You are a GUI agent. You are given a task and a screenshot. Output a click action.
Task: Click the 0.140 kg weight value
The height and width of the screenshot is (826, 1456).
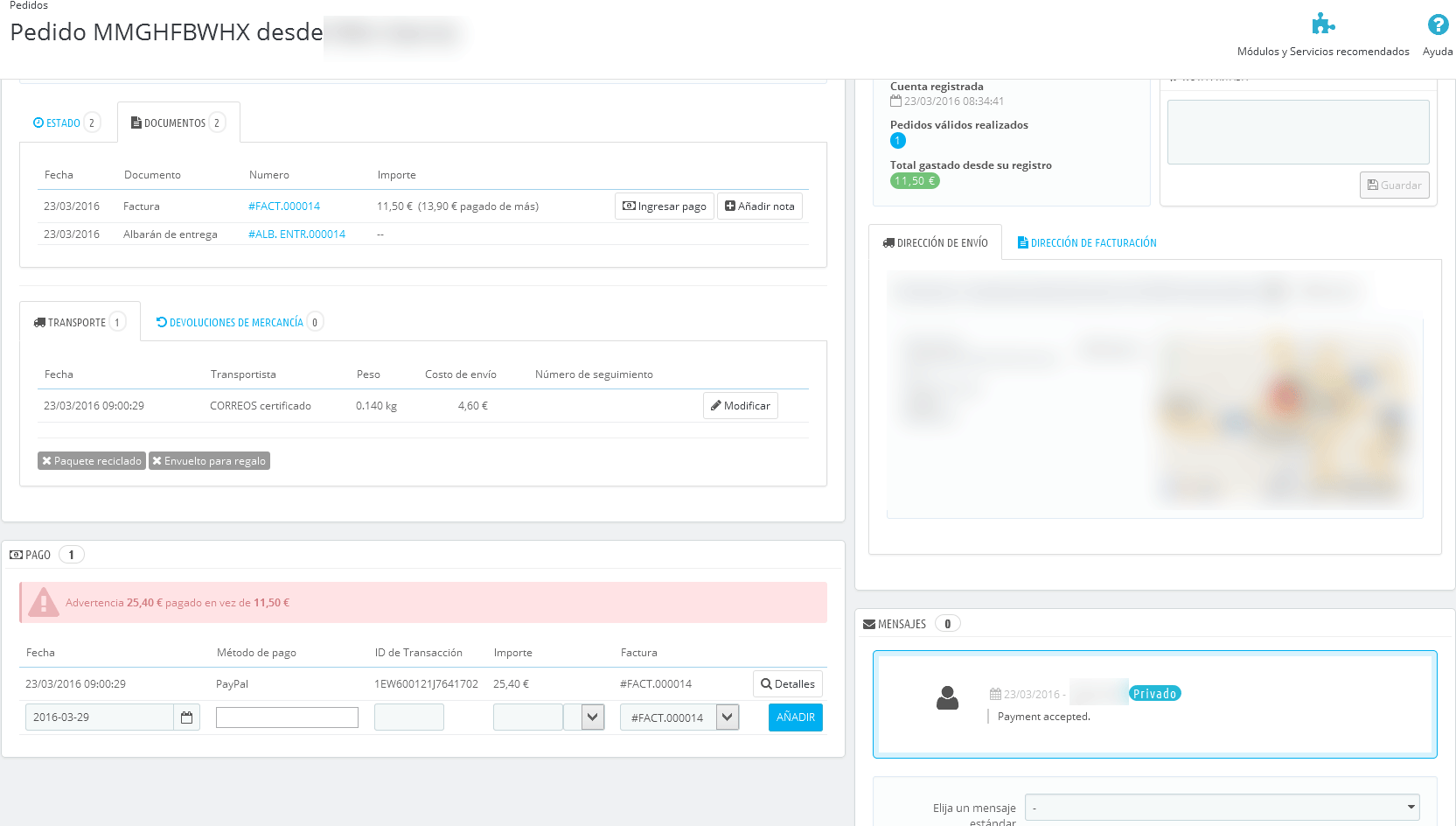(376, 406)
